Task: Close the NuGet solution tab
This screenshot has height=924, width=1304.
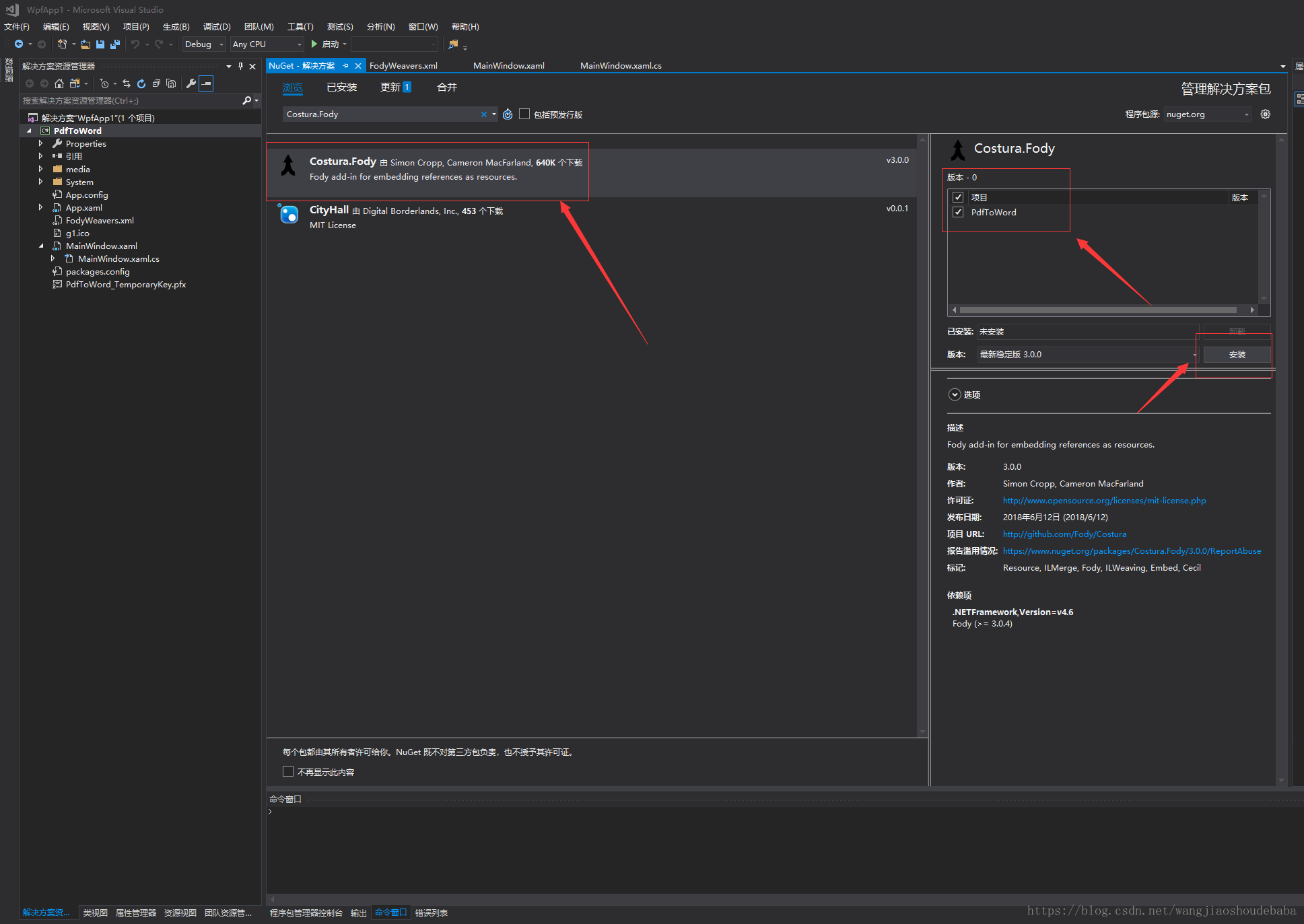Action: click(358, 65)
